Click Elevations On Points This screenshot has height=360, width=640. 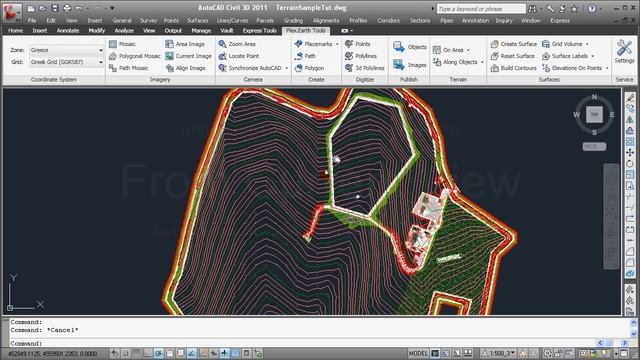pos(572,68)
